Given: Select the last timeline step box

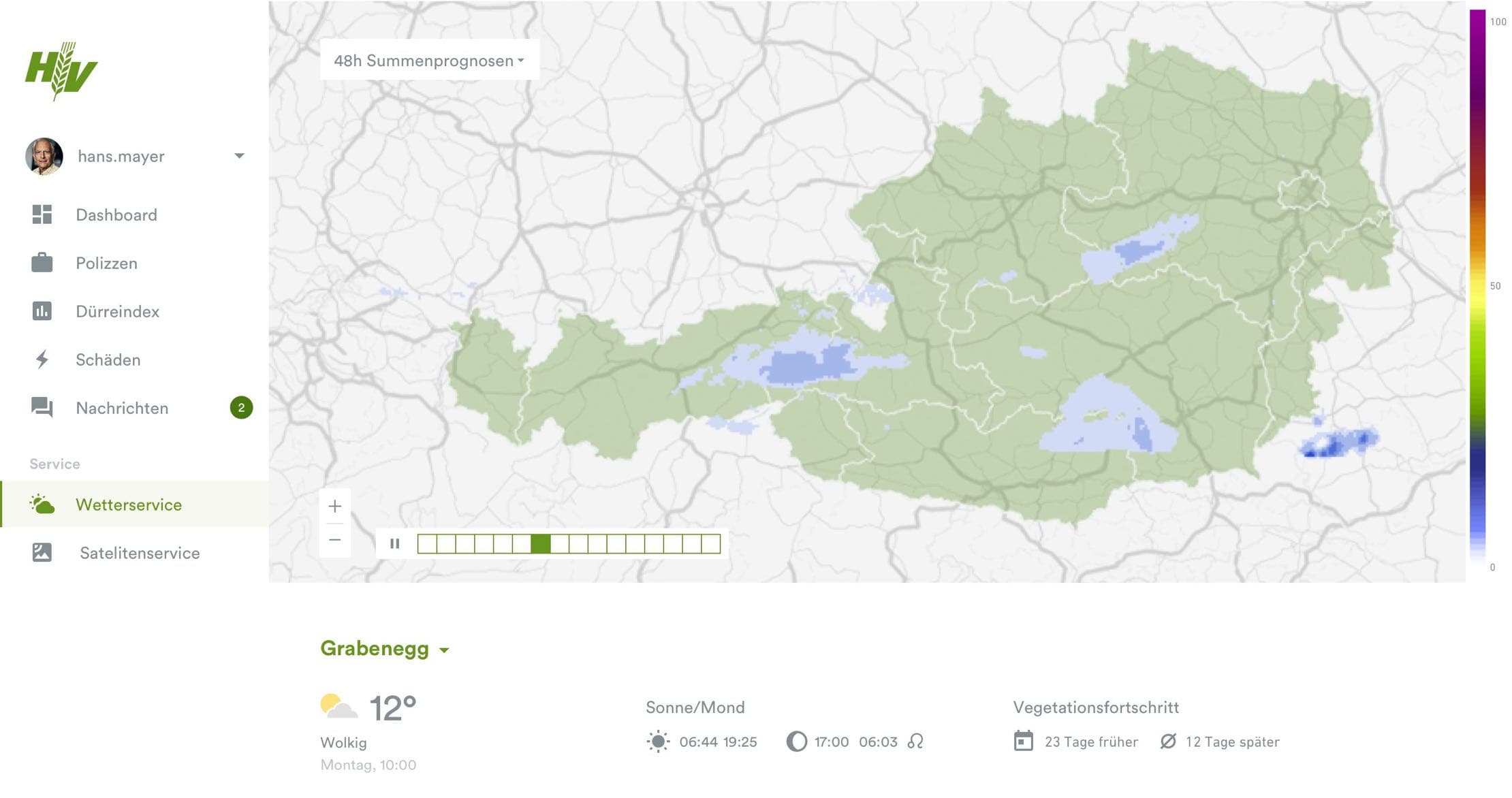Looking at the screenshot, I should [x=711, y=543].
